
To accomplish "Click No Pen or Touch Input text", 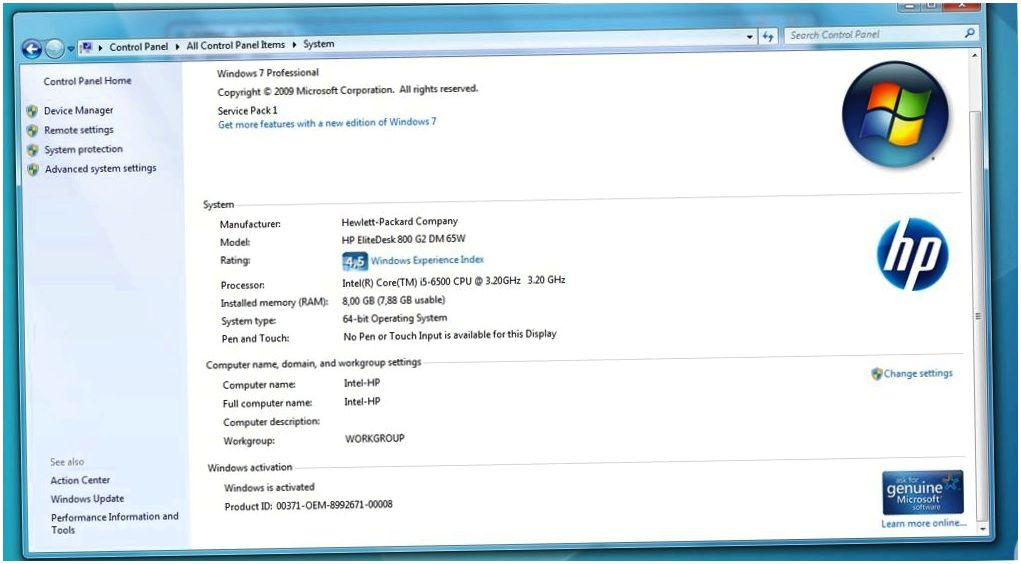I will 450,335.
